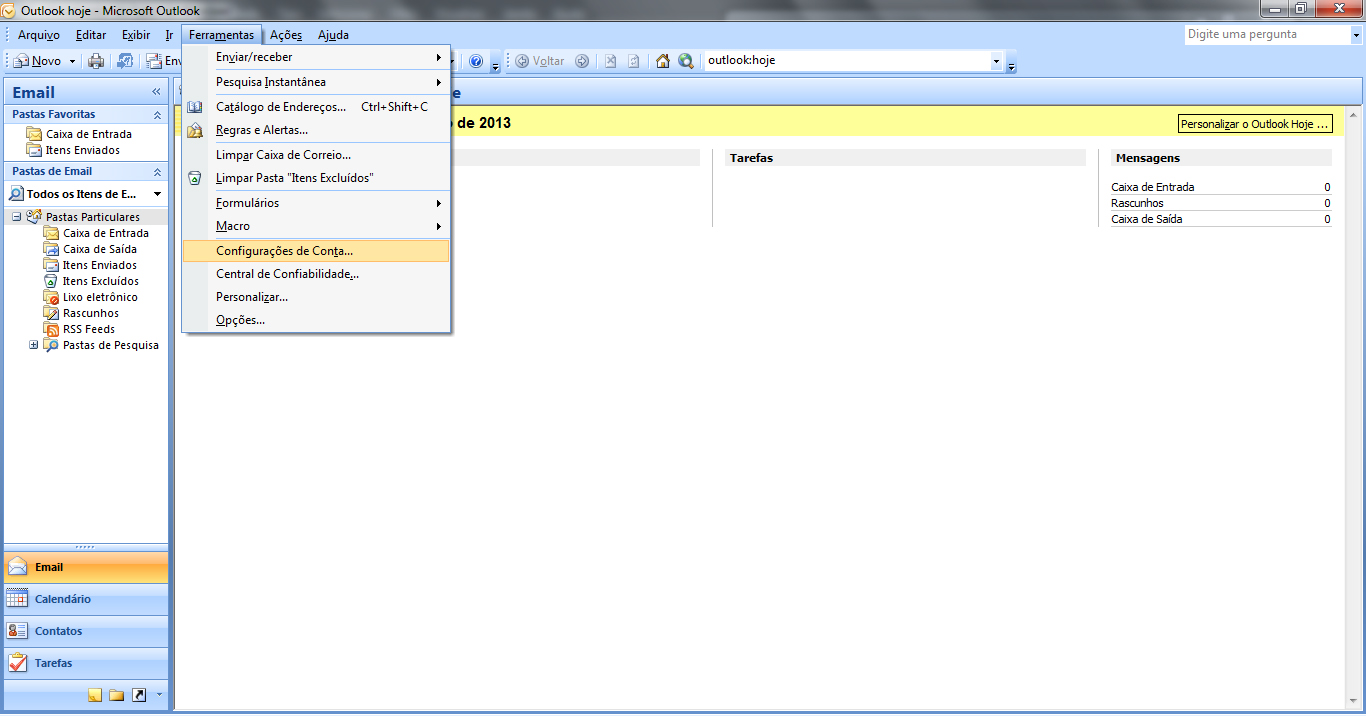Open Folder List via bottom folder icon
The width and height of the screenshot is (1366, 716).
(x=116, y=695)
